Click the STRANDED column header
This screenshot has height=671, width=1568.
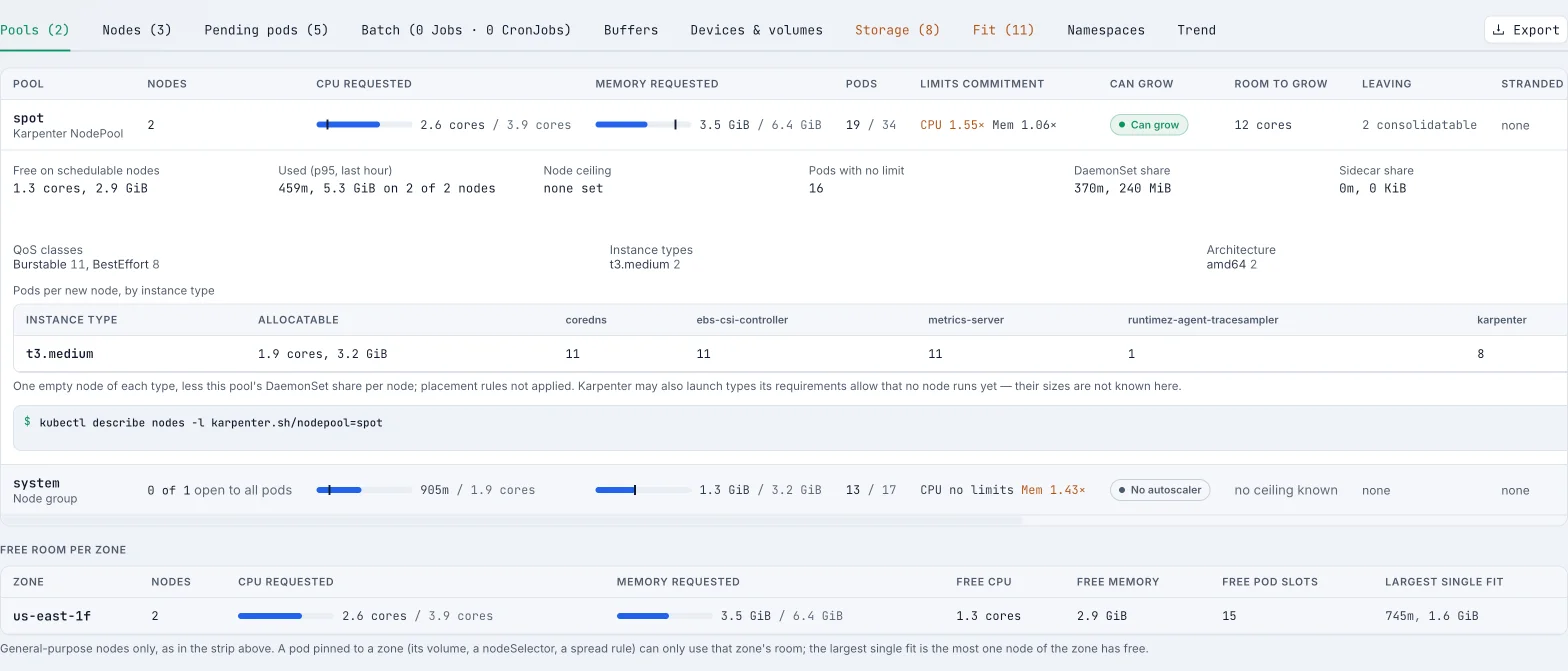point(1532,84)
